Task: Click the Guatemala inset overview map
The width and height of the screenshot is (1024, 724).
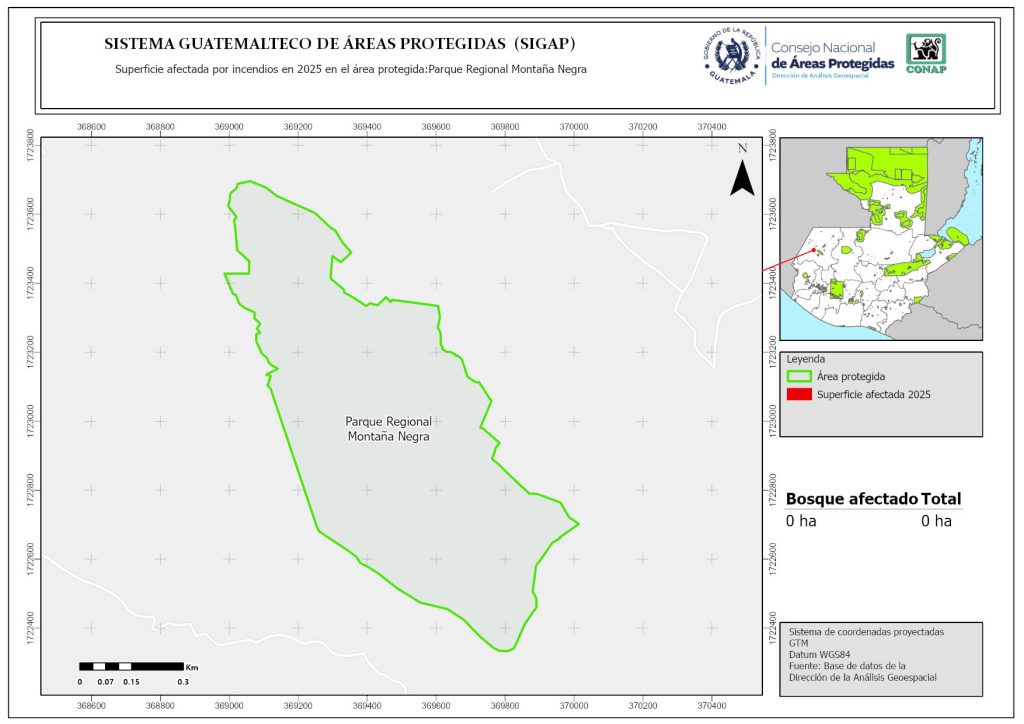Action: point(880,239)
